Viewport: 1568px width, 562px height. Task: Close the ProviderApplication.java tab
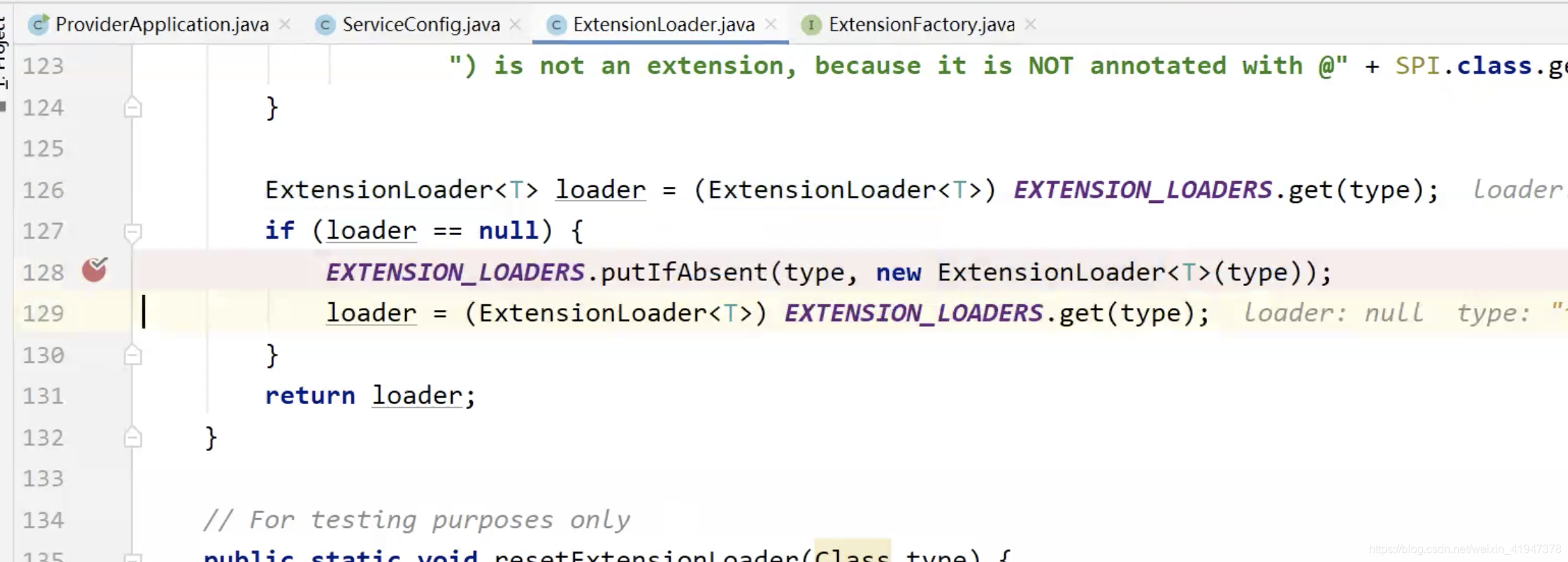pyautogui.click(x=285, y=25)
